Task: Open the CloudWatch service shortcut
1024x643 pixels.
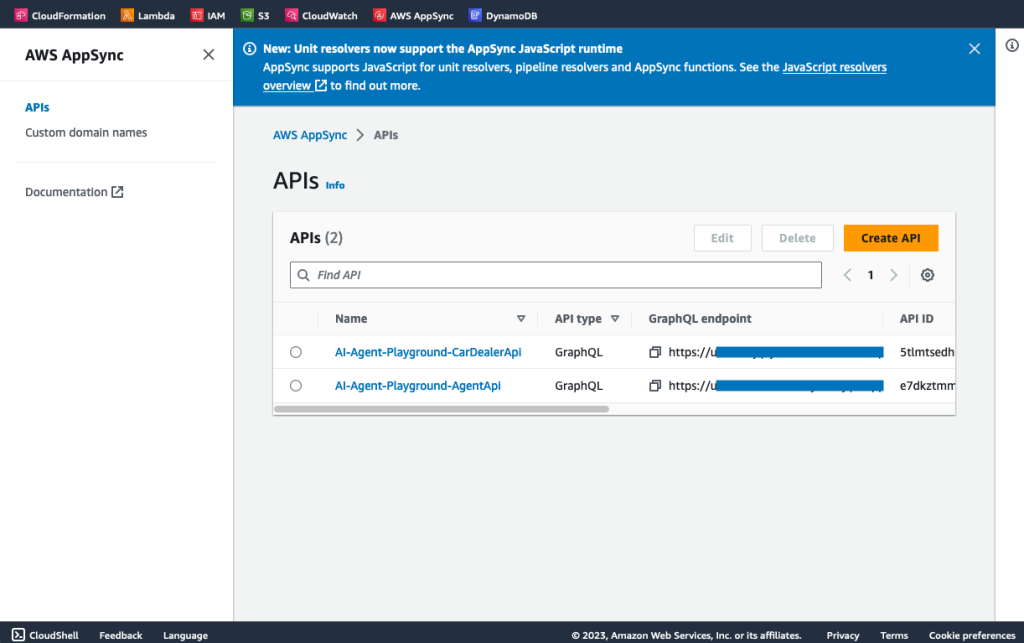Action: 320,15
